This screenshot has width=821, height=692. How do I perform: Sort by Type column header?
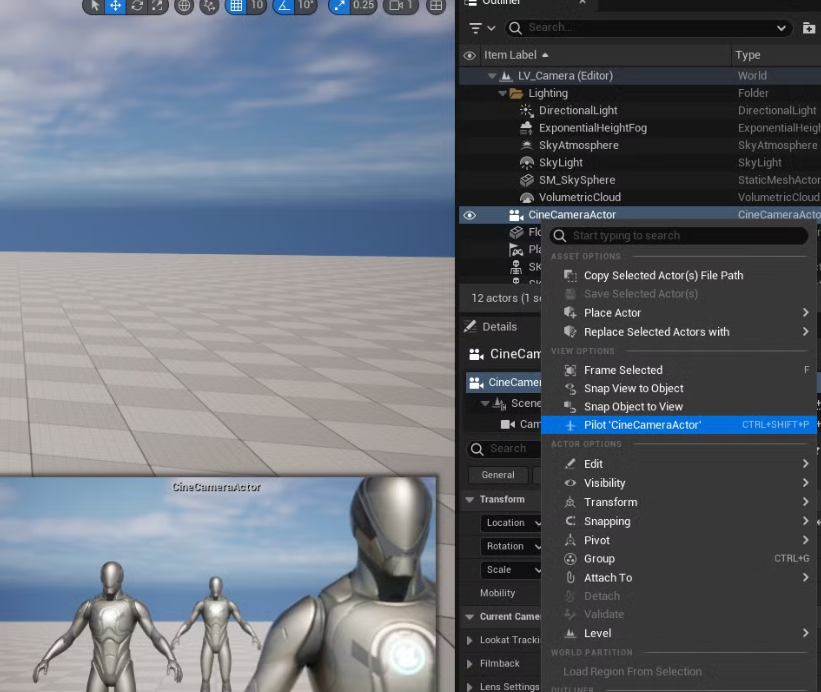[x=748, y=55]
